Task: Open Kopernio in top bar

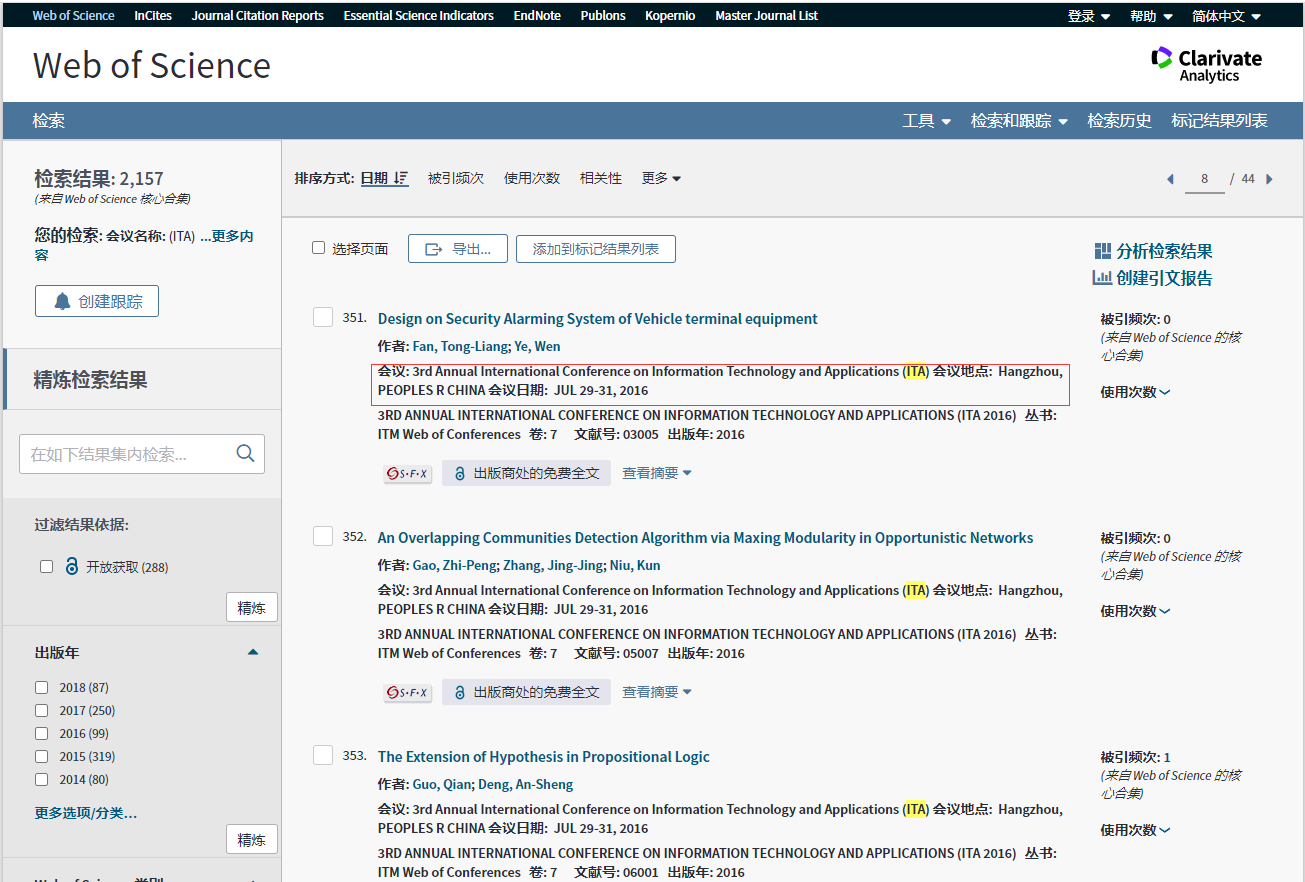Action: click(670, 16)
